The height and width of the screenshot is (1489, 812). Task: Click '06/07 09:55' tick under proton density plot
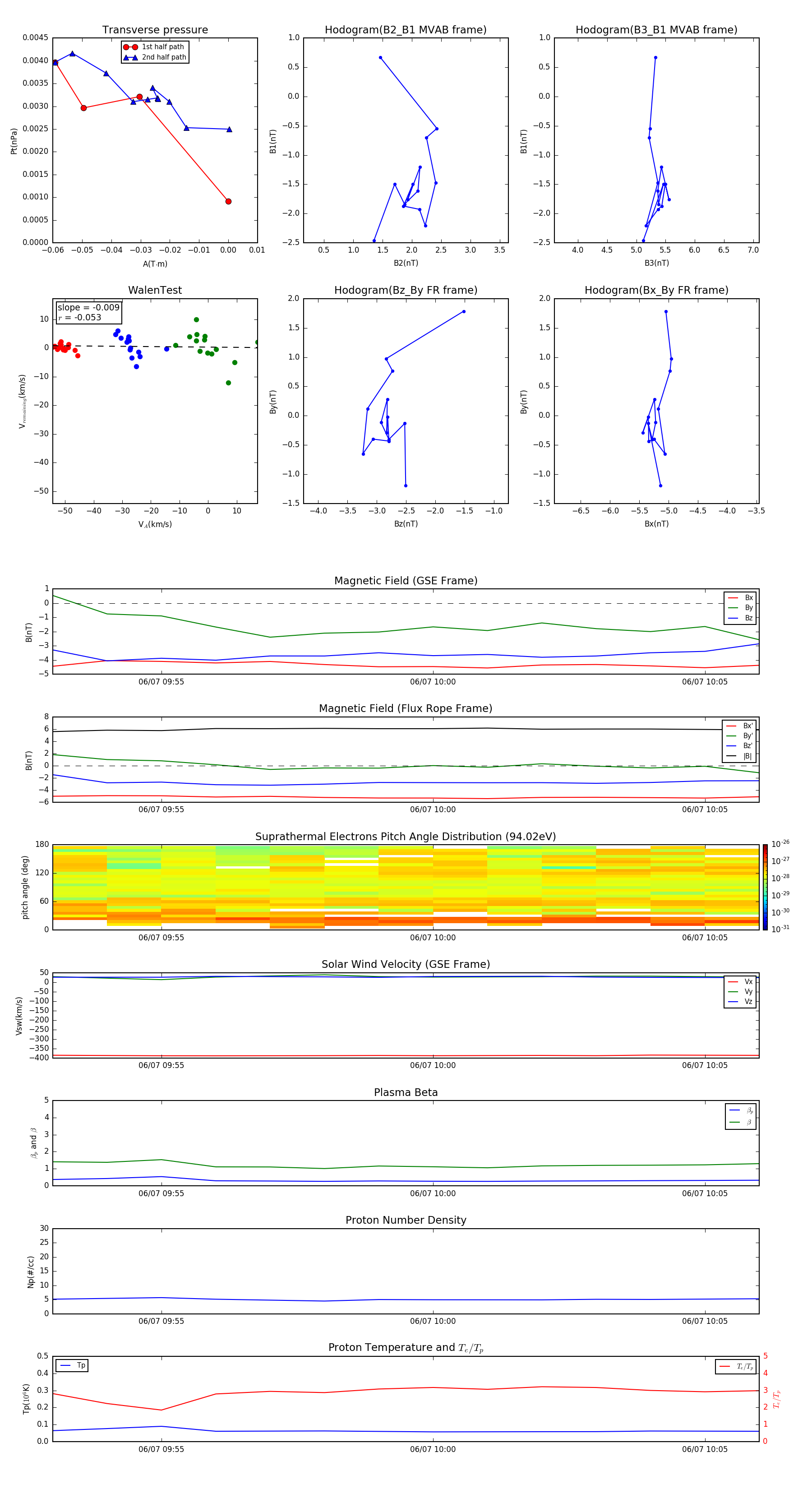pos(161,1321)
